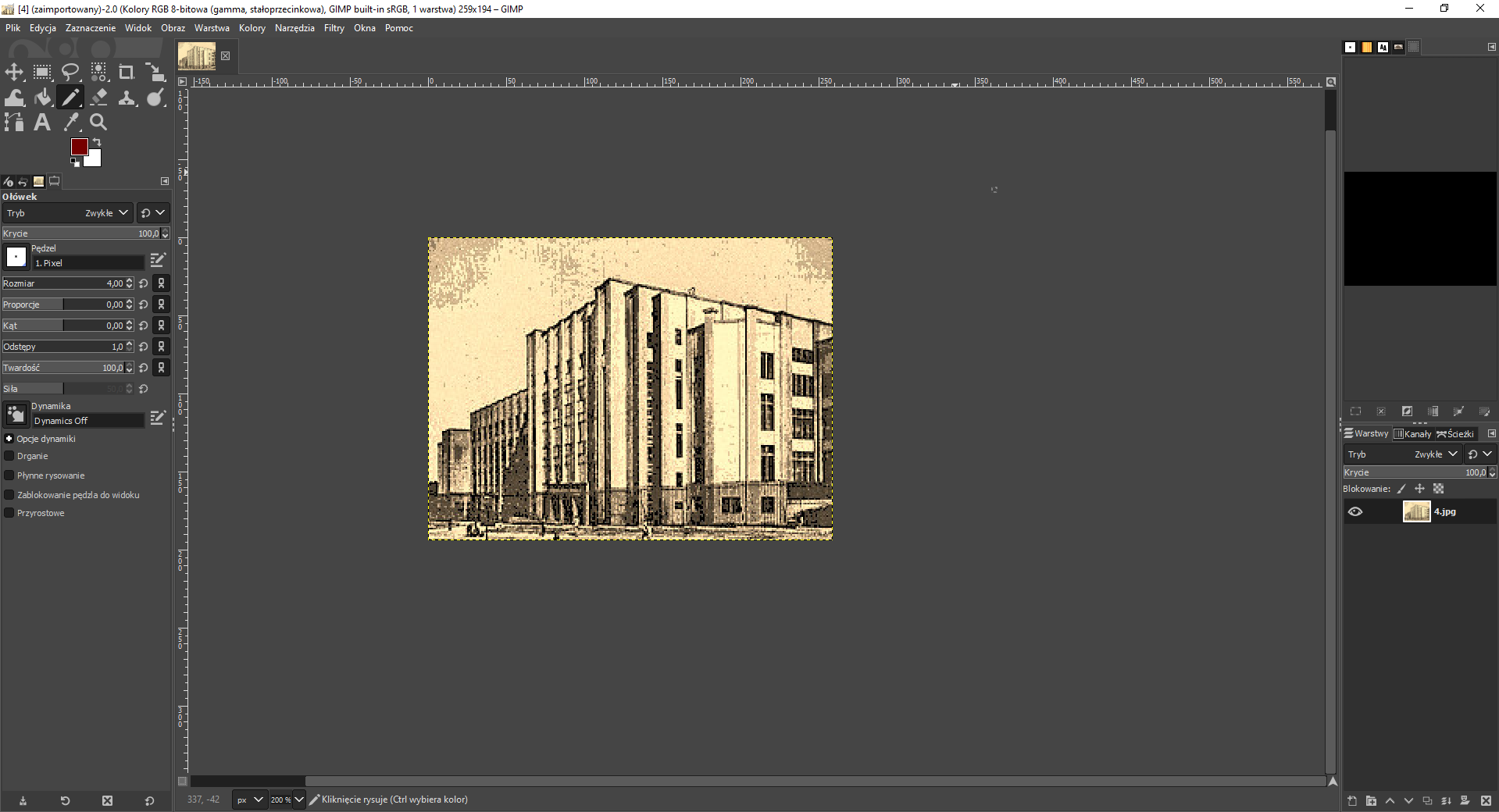
Task: Select the Crop tool
Action: pyautogui.click(x=127, y=73)
